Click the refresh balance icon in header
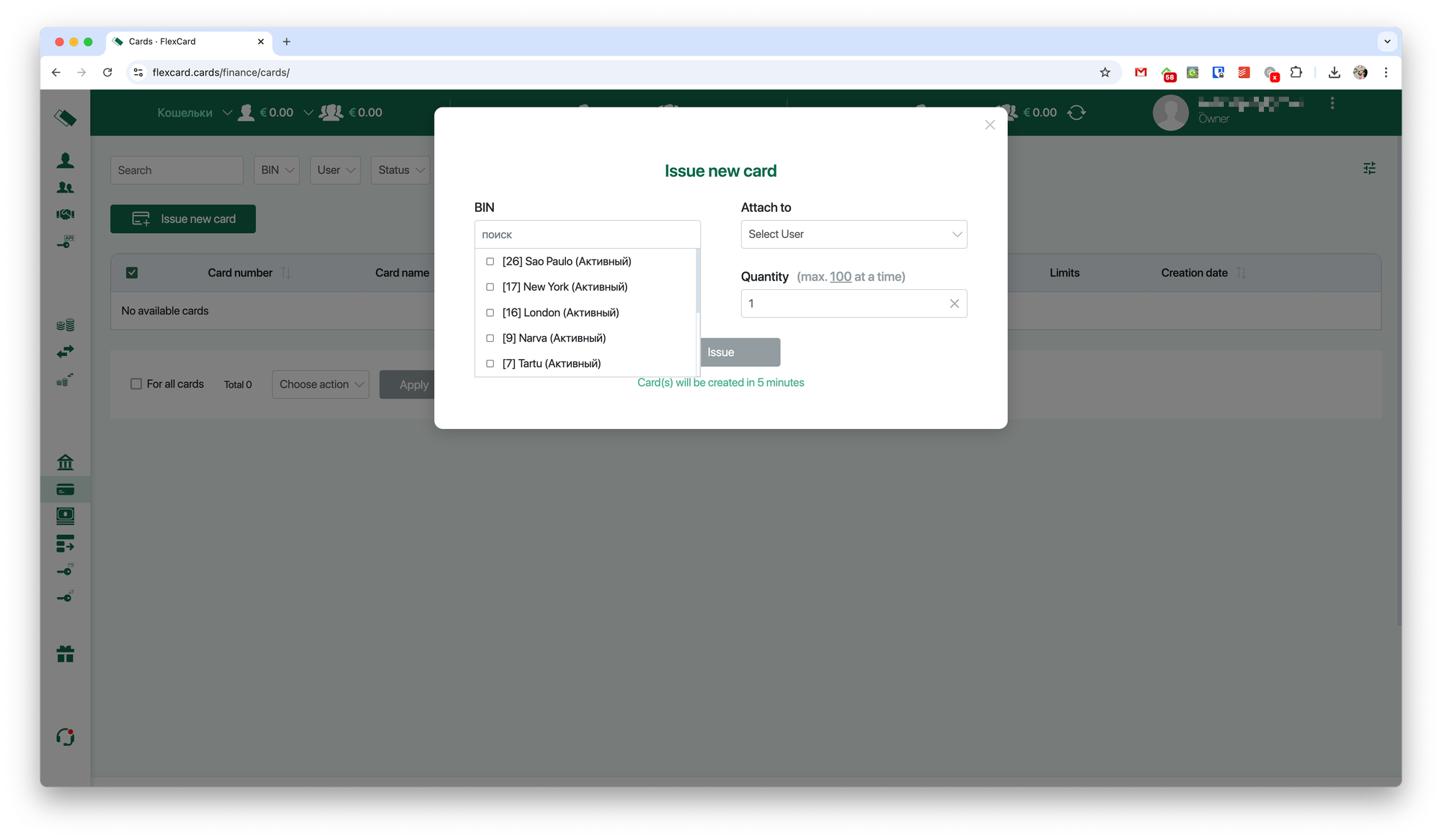 coord(1076,112)
